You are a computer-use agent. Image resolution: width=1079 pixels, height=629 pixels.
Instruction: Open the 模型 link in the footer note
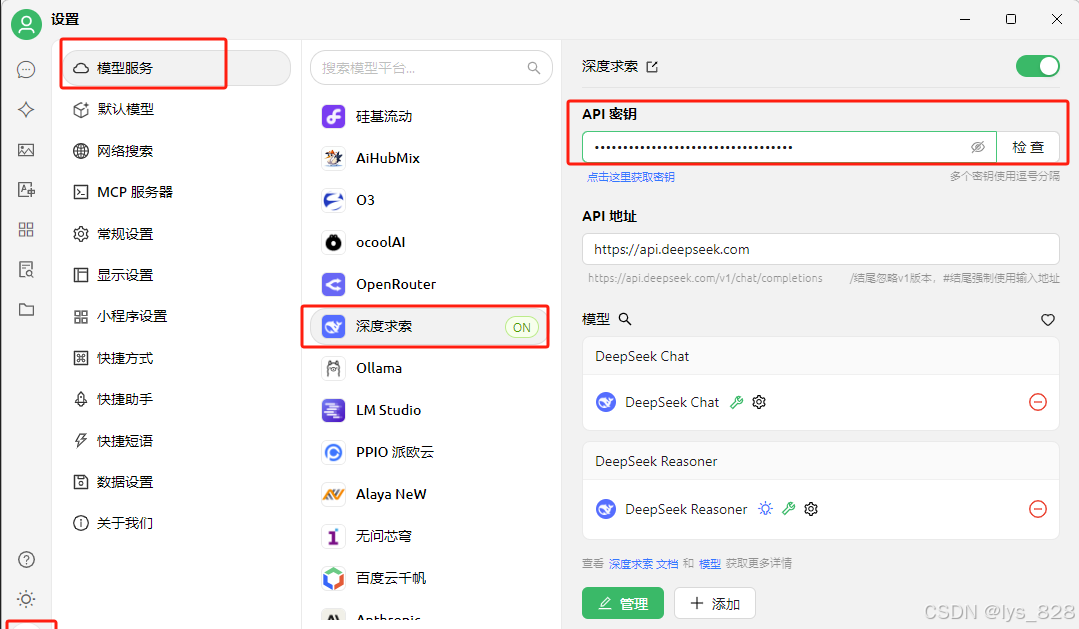(x=709, y=564)
